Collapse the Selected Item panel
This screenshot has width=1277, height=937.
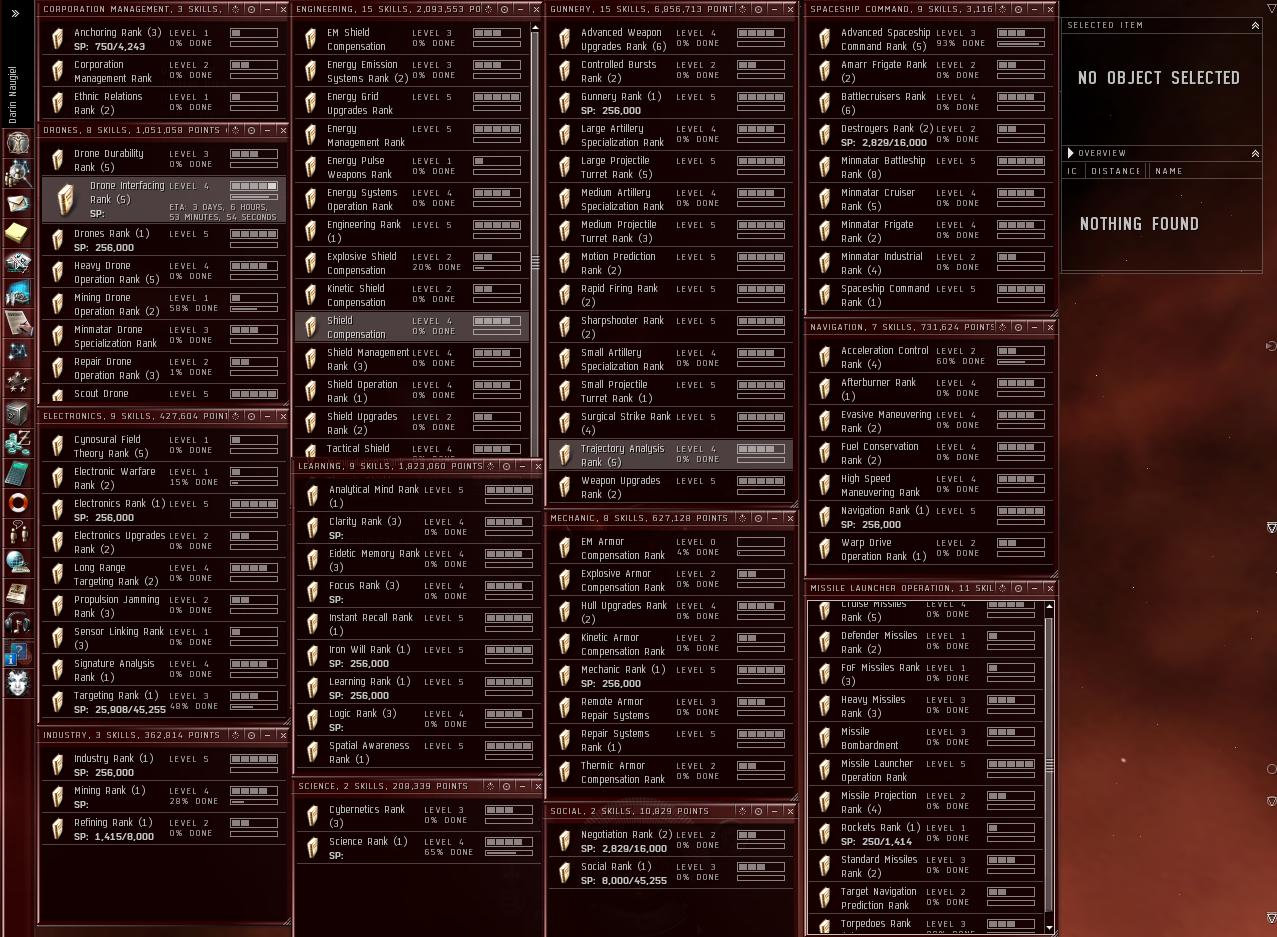1255,25
